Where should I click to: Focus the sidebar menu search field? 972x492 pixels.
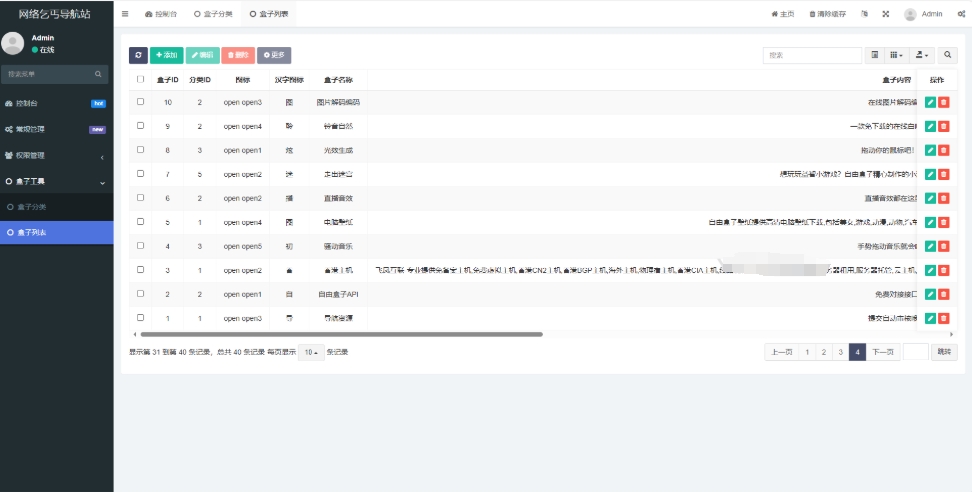point(55,74)
